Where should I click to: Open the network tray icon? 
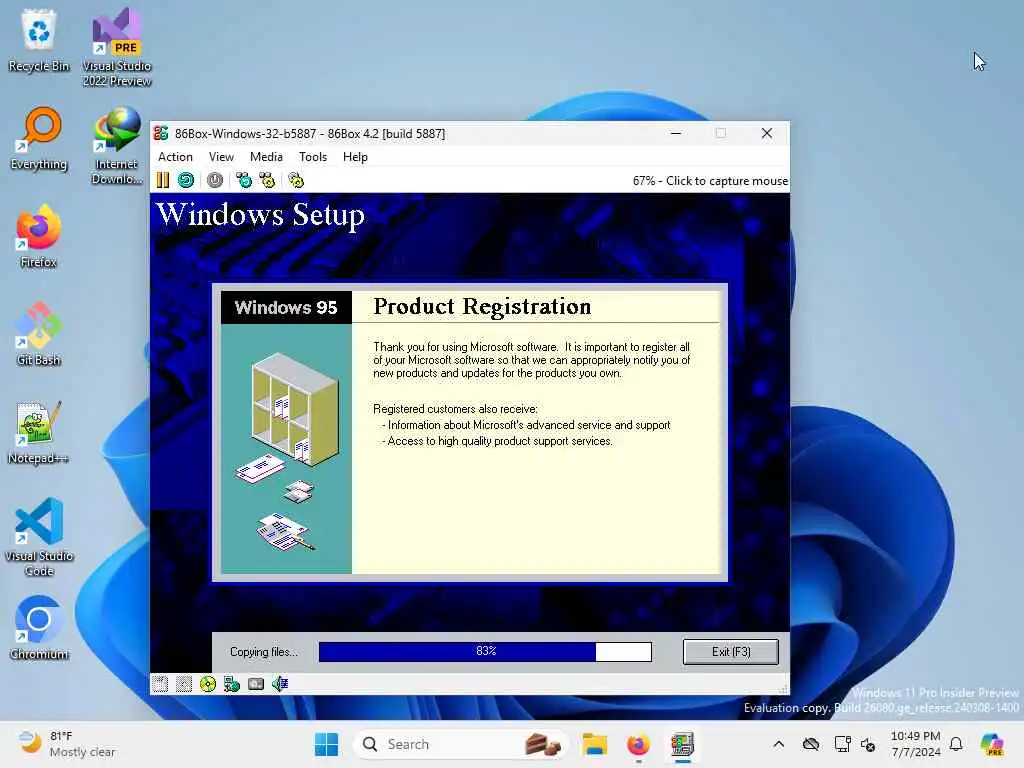(842, 744)
